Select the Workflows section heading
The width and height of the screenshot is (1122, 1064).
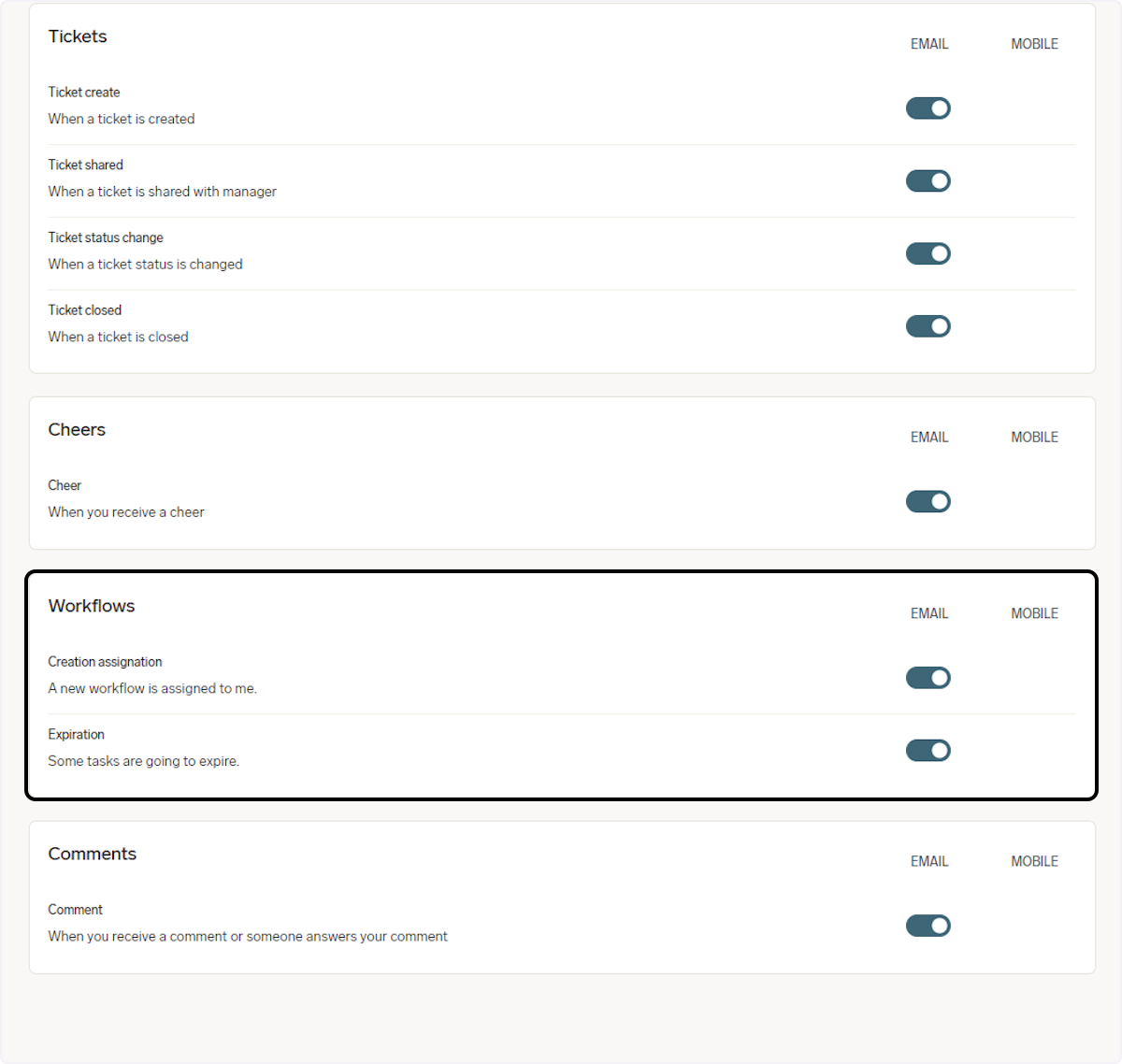point(92,606)
